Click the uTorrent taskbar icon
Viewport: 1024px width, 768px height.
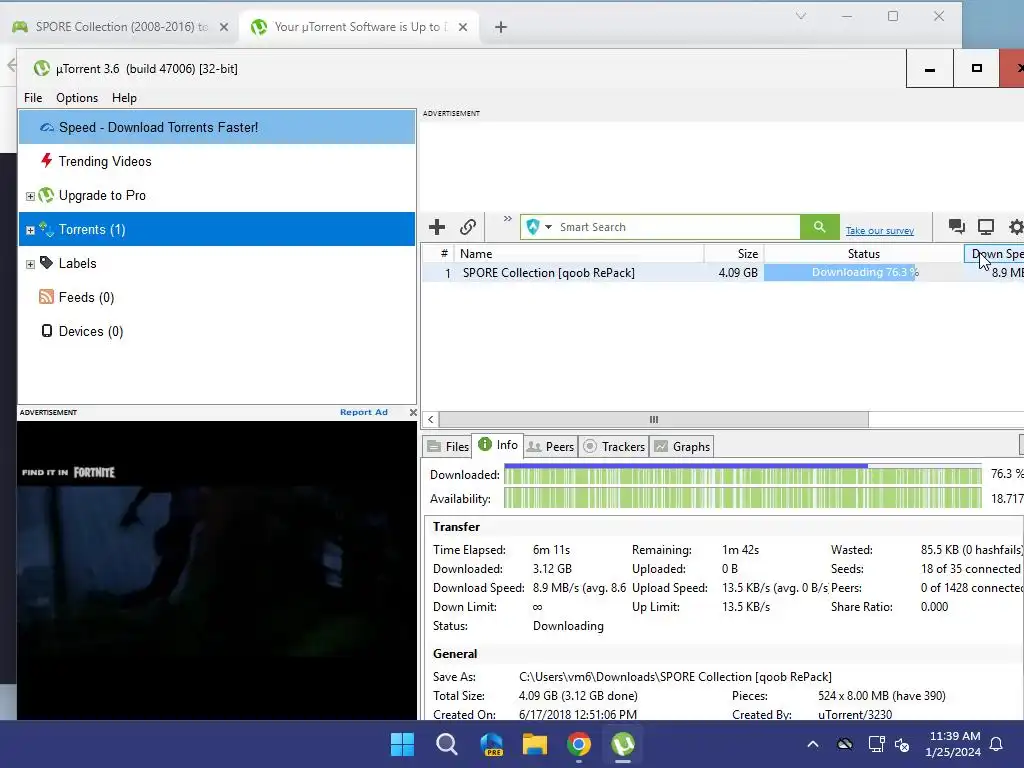pos(623,744)
